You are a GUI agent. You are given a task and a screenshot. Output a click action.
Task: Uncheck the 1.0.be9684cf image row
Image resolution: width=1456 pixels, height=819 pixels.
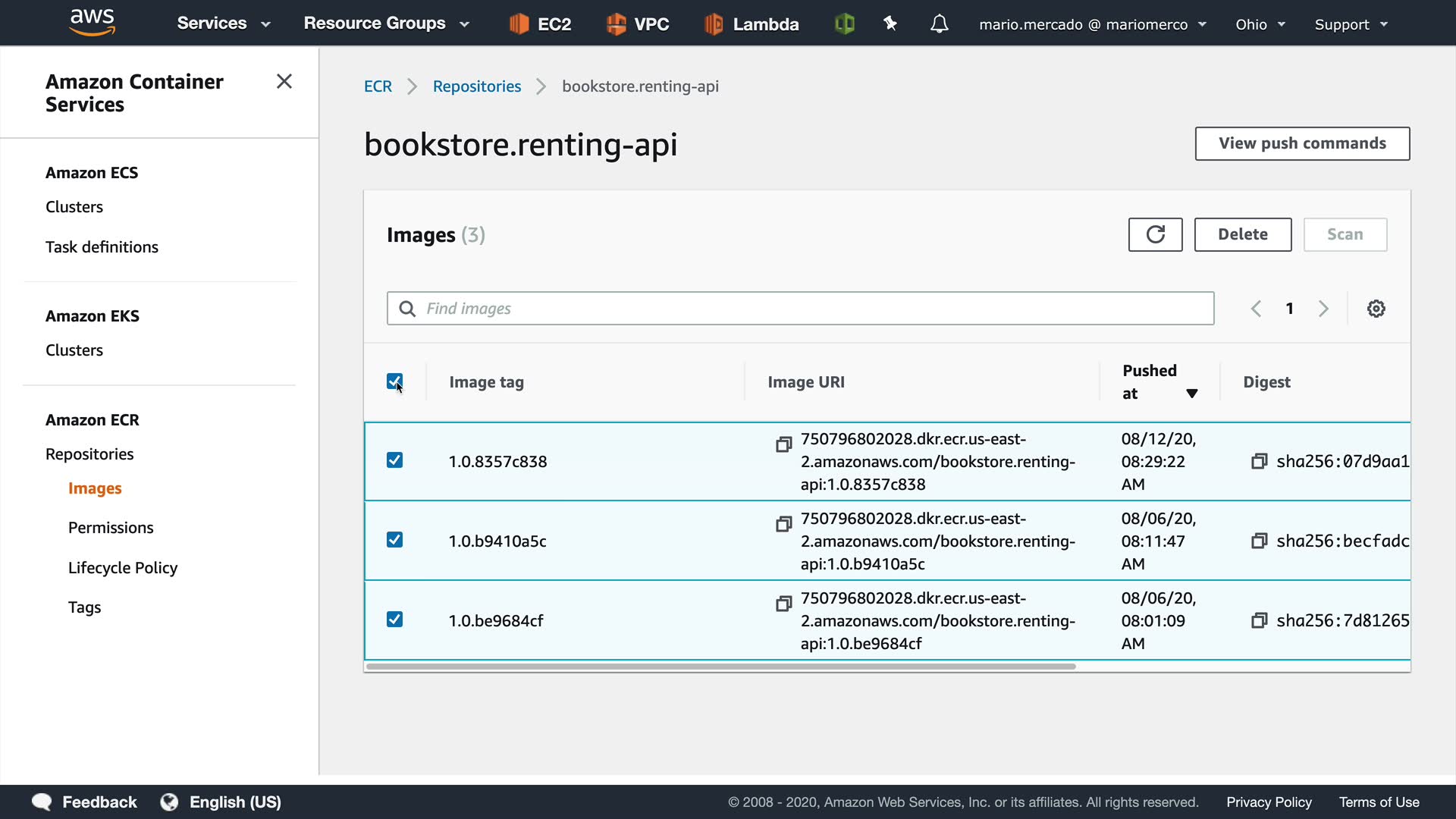point(394,620)
